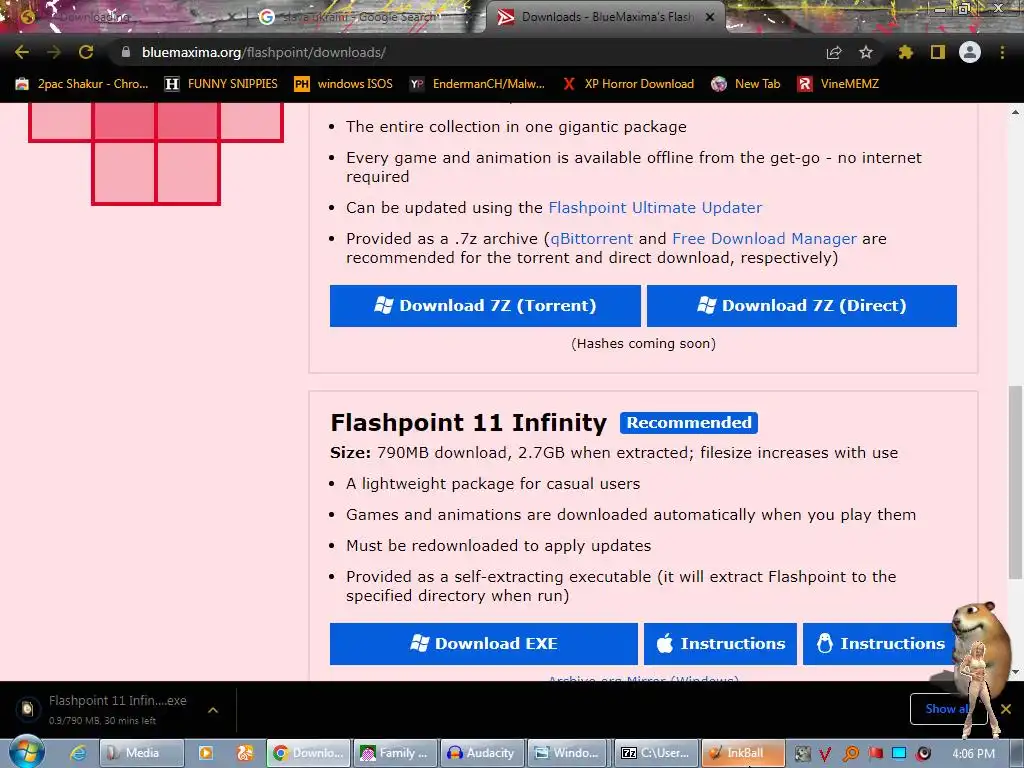Image resolution: width=1024 pixels, height=768 pixels.
Task: Open the 4:06 PM system clock
Action: [x=973, y=754]
